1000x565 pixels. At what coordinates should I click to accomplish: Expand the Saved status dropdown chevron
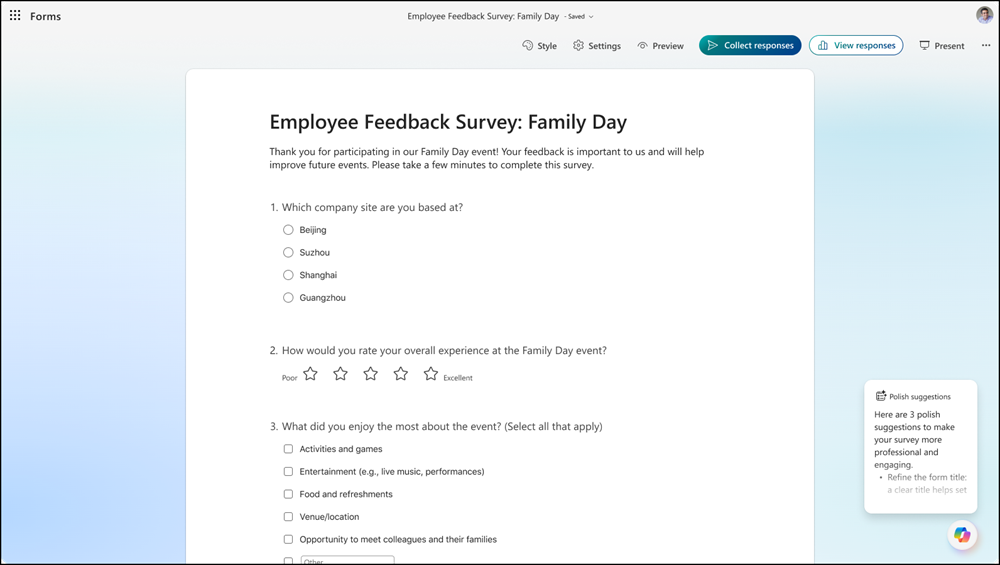click(x=591, y=17)
